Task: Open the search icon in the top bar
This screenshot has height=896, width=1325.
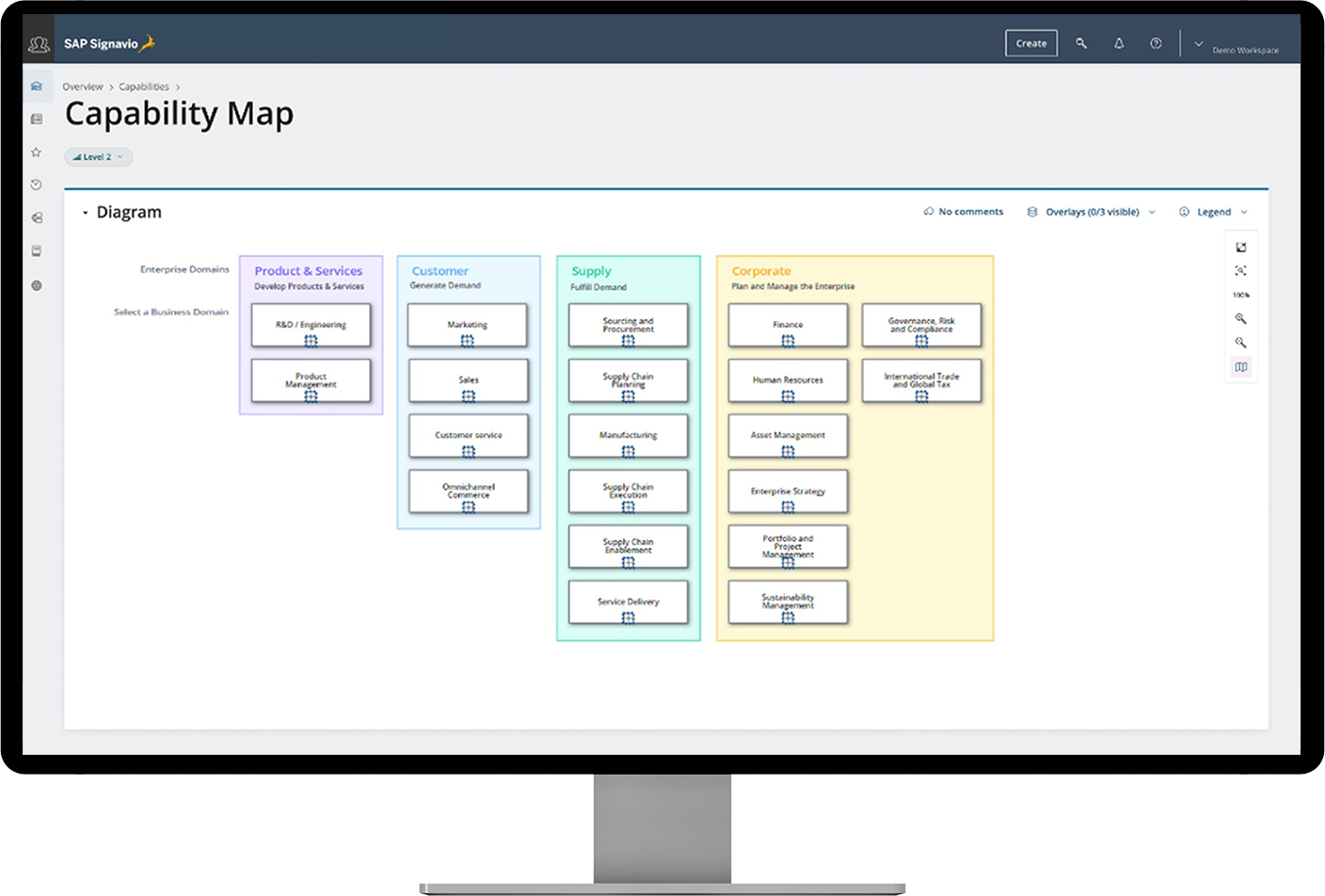Action: tap(1081, 43)
